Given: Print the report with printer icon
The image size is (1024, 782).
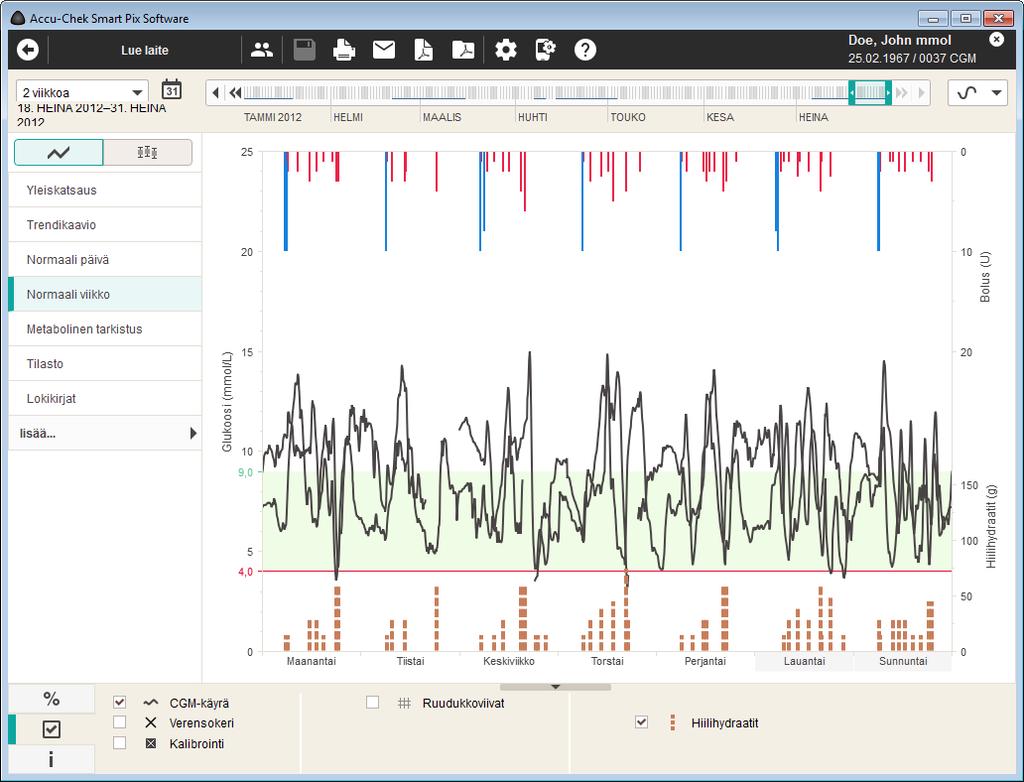Looking at the screenshot, I should (344, 50).
